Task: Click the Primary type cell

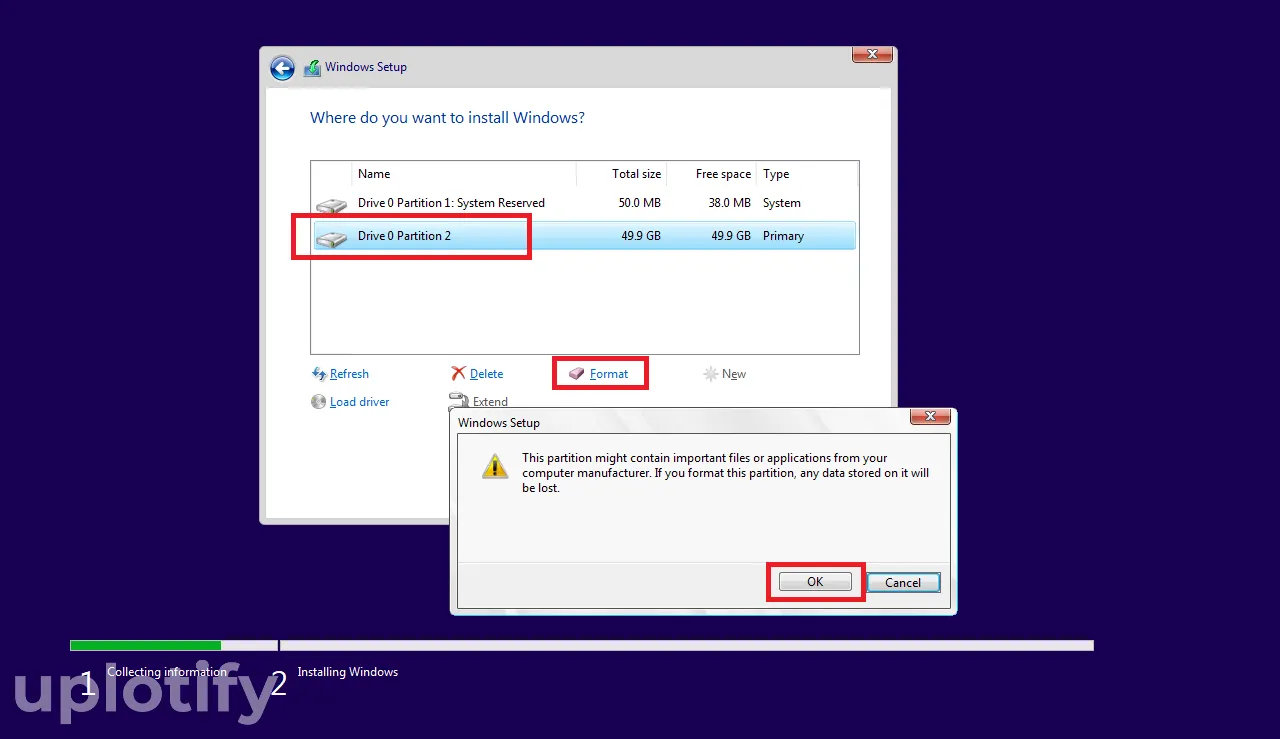Action: point(783,236)
